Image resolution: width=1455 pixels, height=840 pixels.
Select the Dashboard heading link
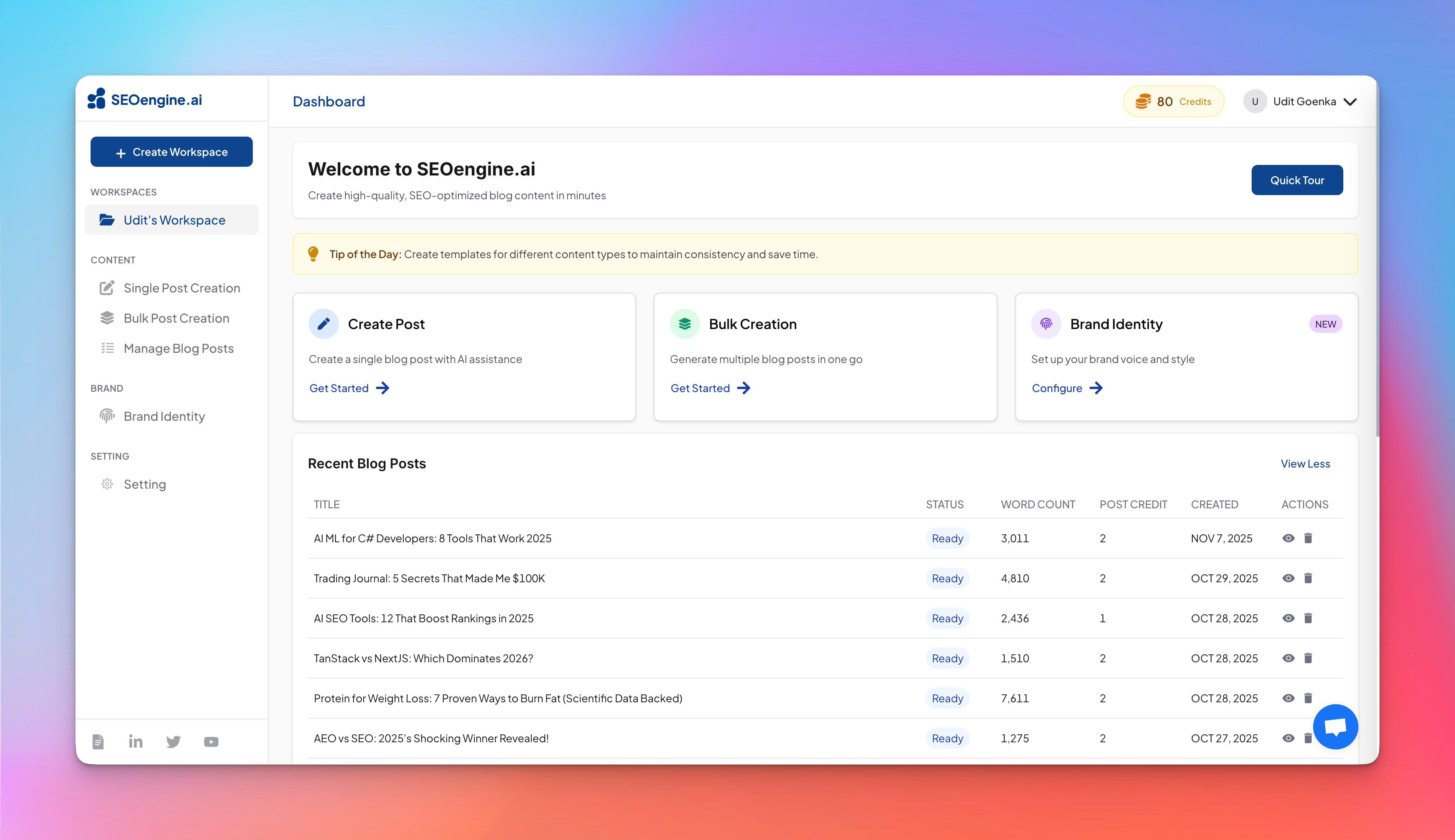click(329, 101)
